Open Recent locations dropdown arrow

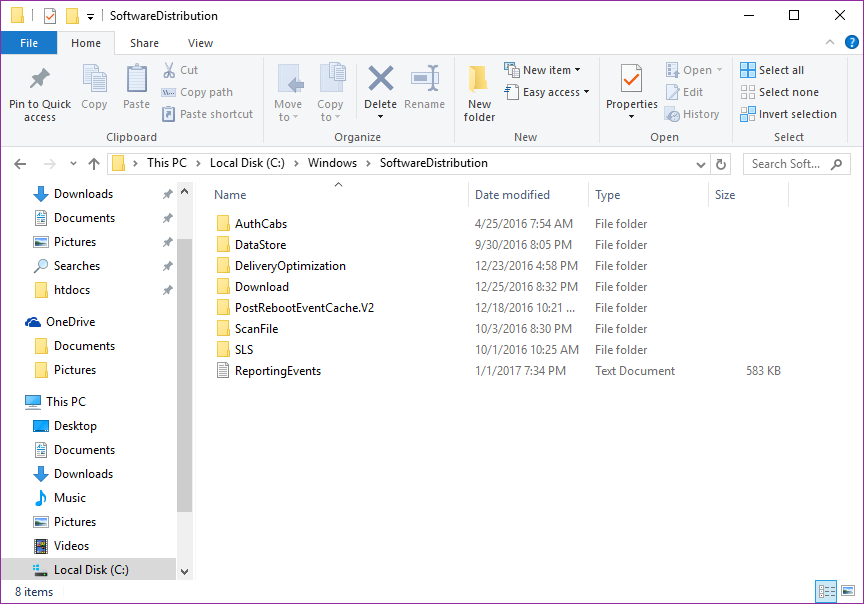pyautogui.click(x=73, y=164)
